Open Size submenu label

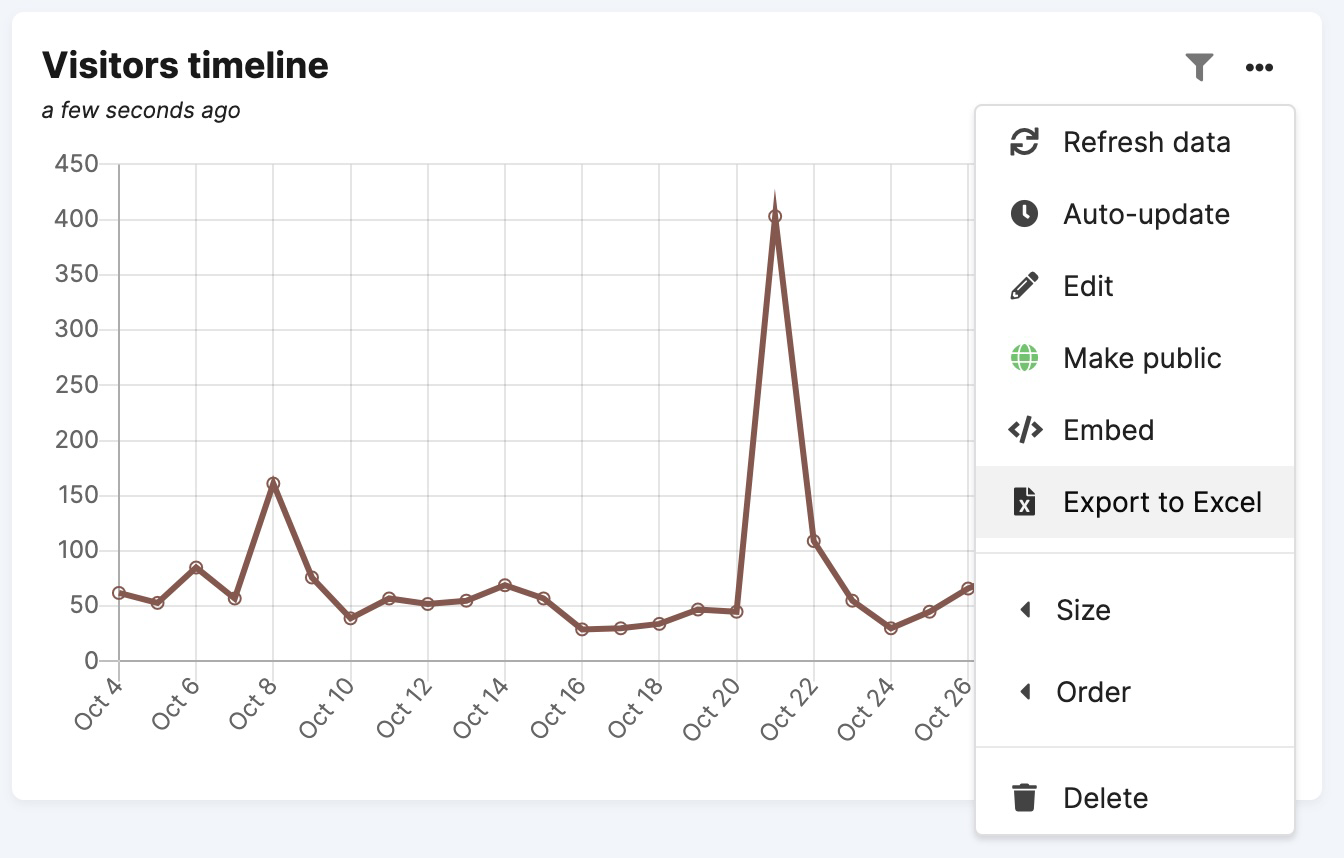coord(1083,610)
